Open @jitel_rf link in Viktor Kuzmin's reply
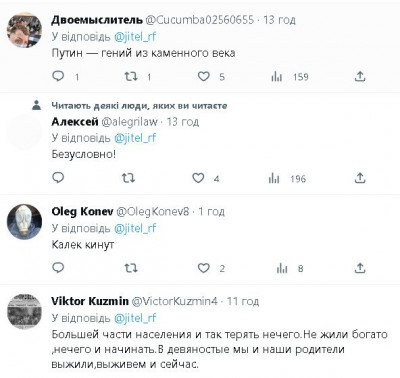The width and height of the screenshot is (400, 378). pos(135,318)
